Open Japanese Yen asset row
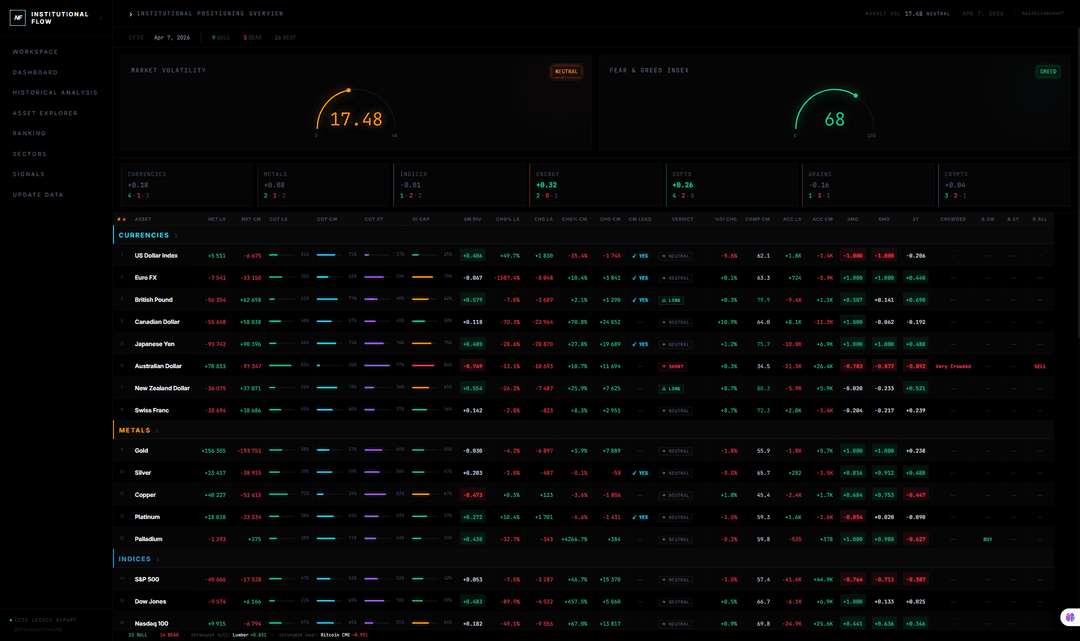This screenshot has width=1080, height=641. tap(583, 344)
